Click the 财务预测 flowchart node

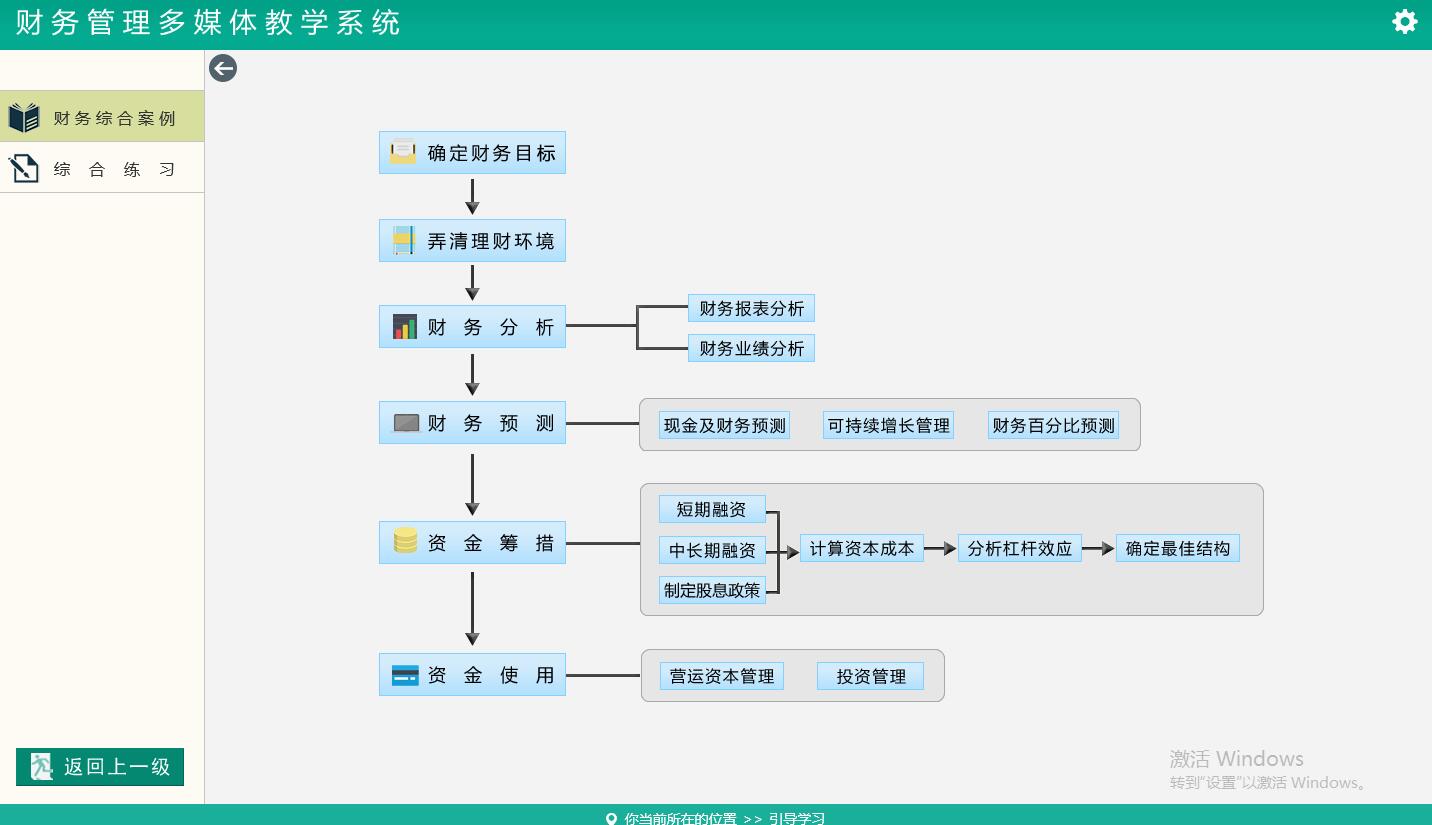click(x=472, y=423)
